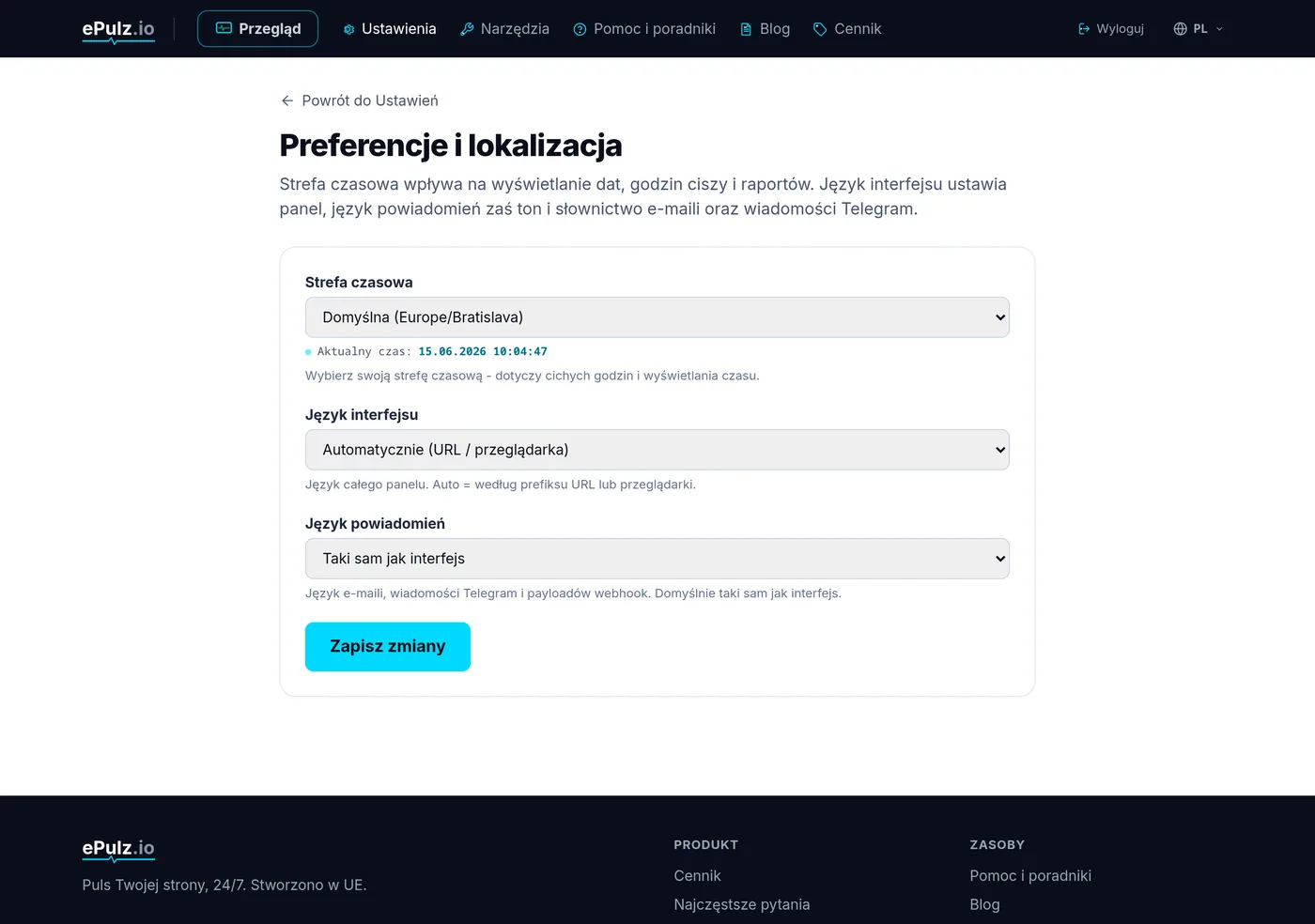Click the ePulz.io logo in header

click(118, 29)
